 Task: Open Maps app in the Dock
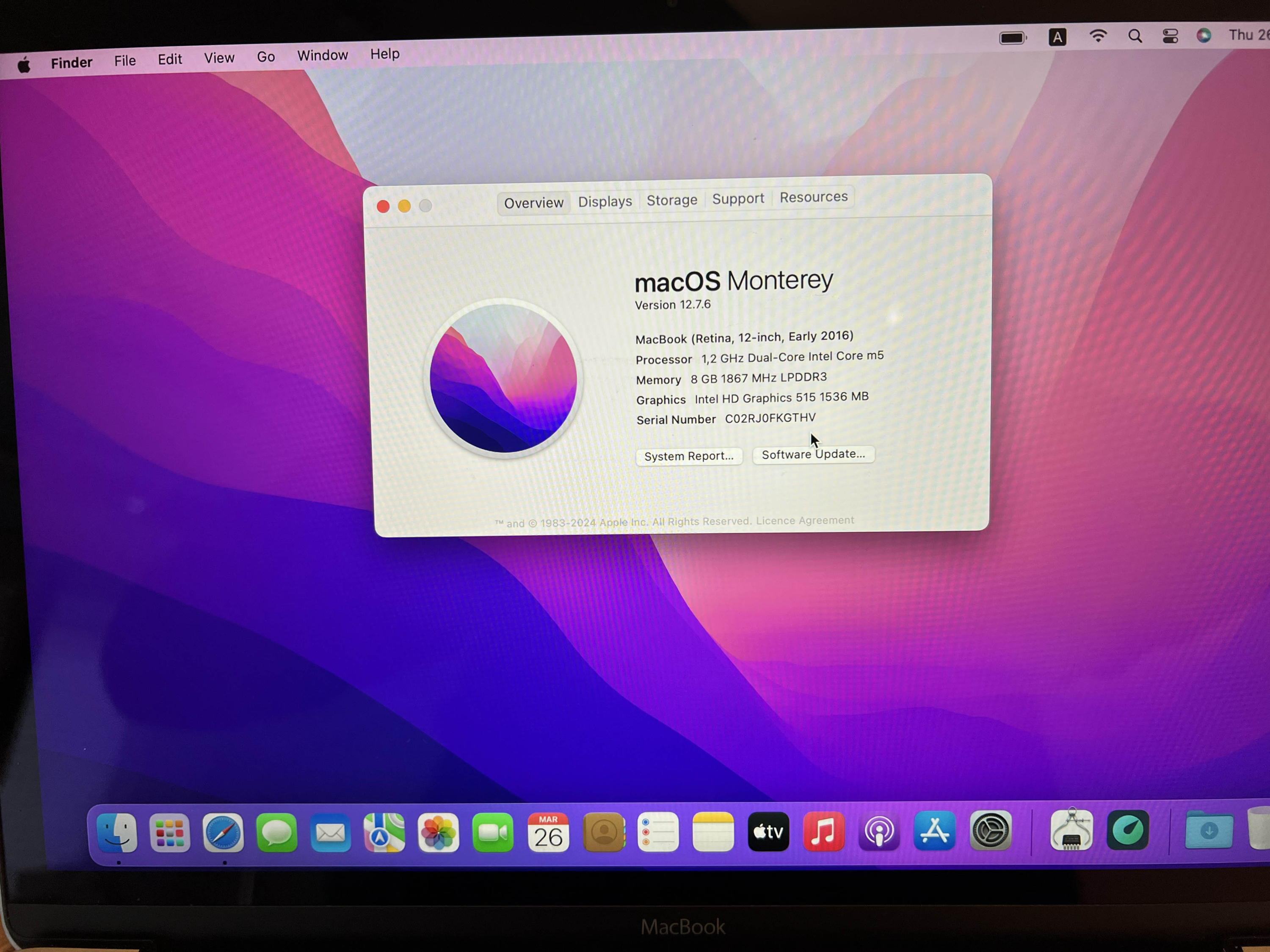coord(384,832)
